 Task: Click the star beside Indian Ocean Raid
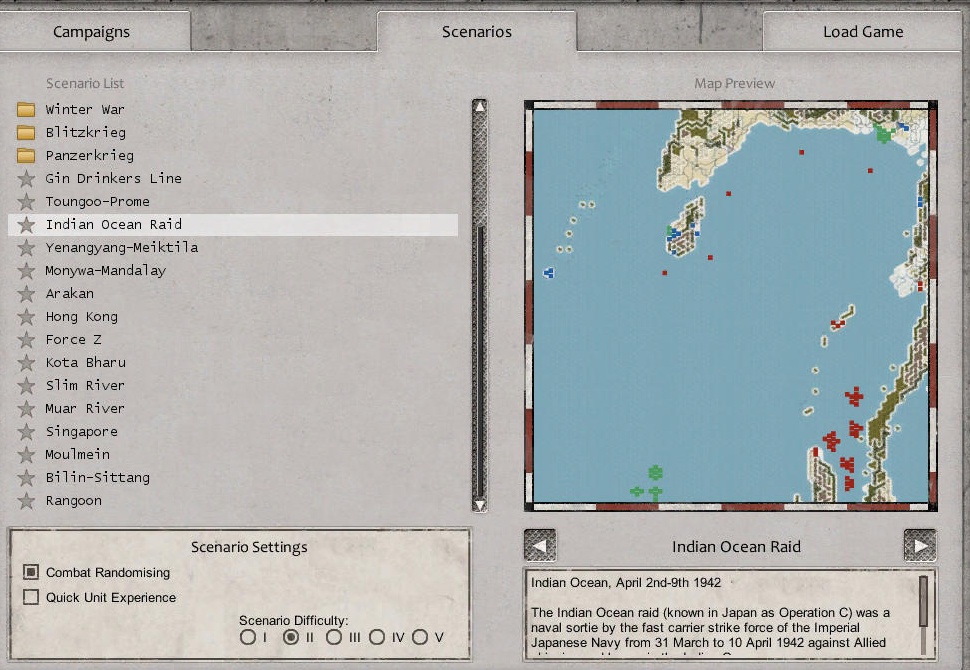pos(26,225)
